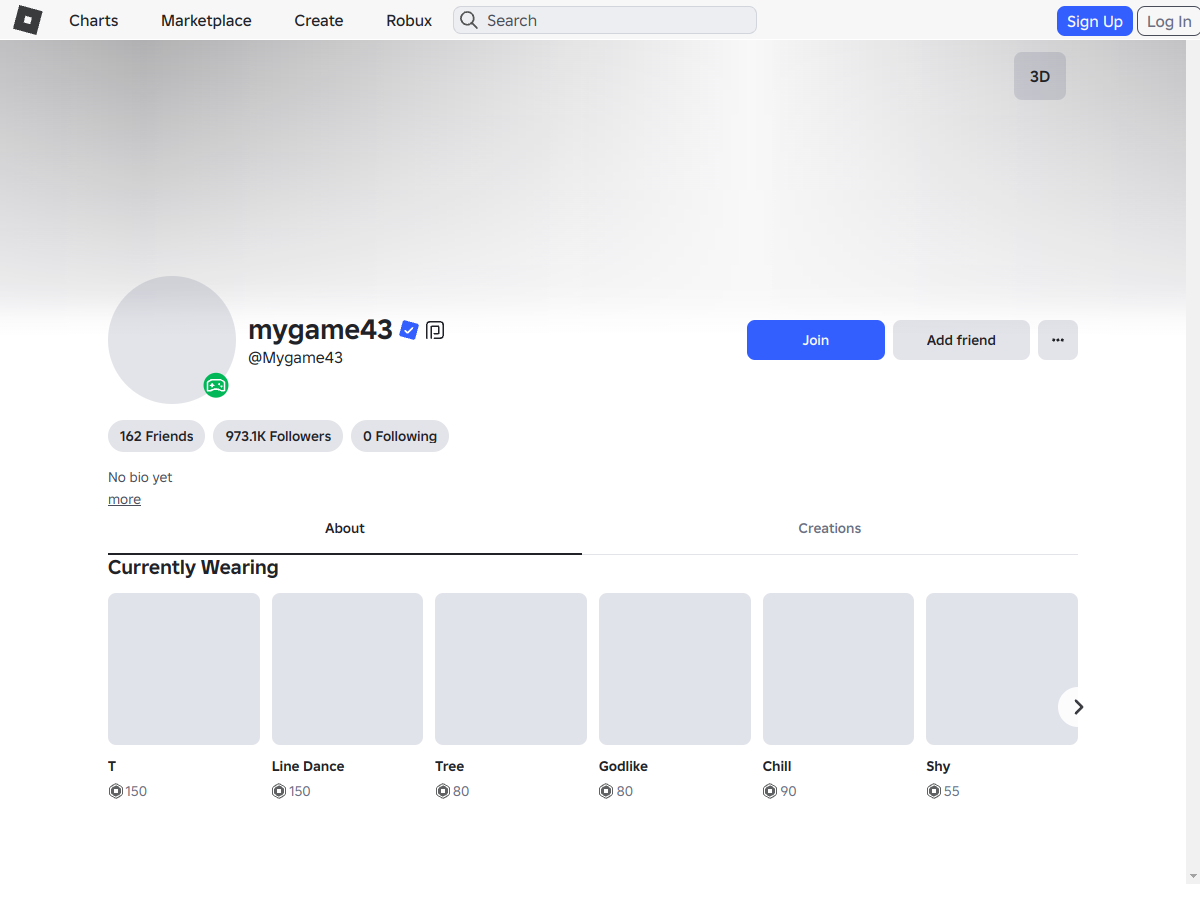The width and height of the screenshot is (1200, 900).
Task: Open the Line Dance item thumbnail
Action: [x=347, y=669]
